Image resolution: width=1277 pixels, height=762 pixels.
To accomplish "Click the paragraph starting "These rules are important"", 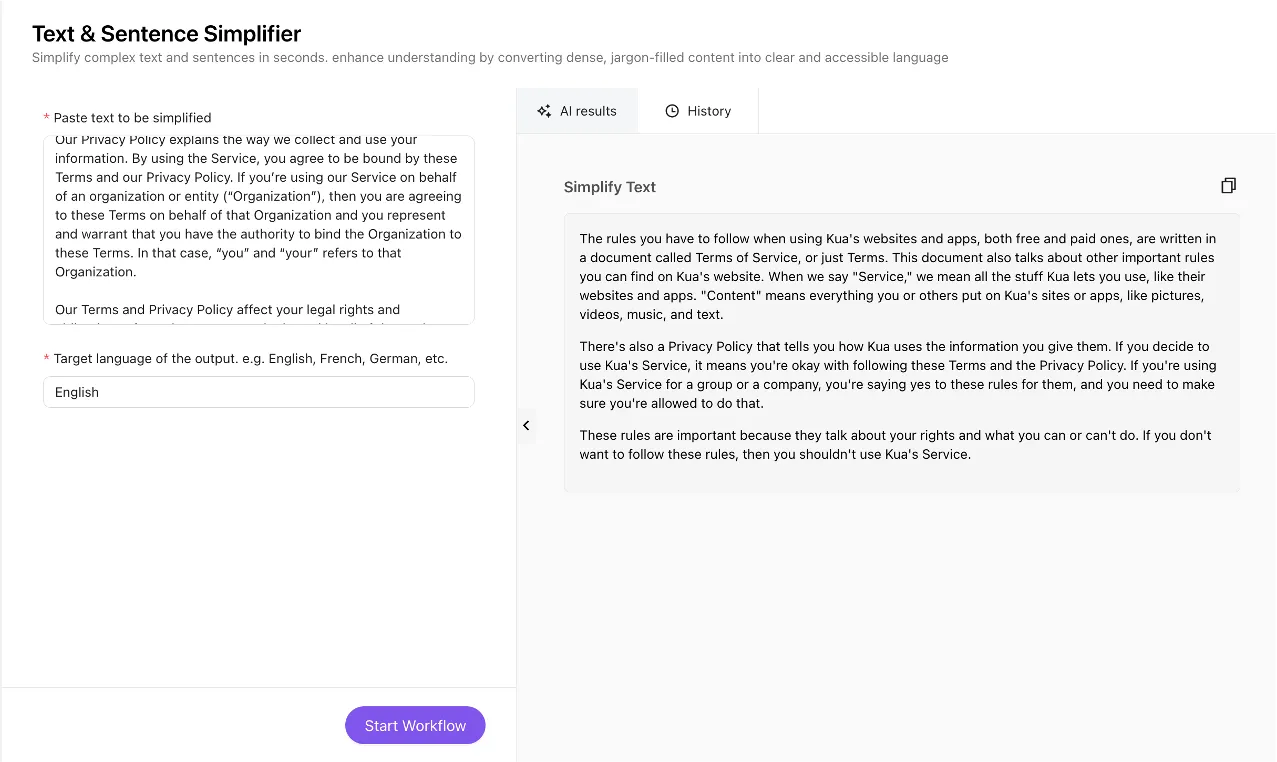I will pyautogui.click(x=897, y=445).
